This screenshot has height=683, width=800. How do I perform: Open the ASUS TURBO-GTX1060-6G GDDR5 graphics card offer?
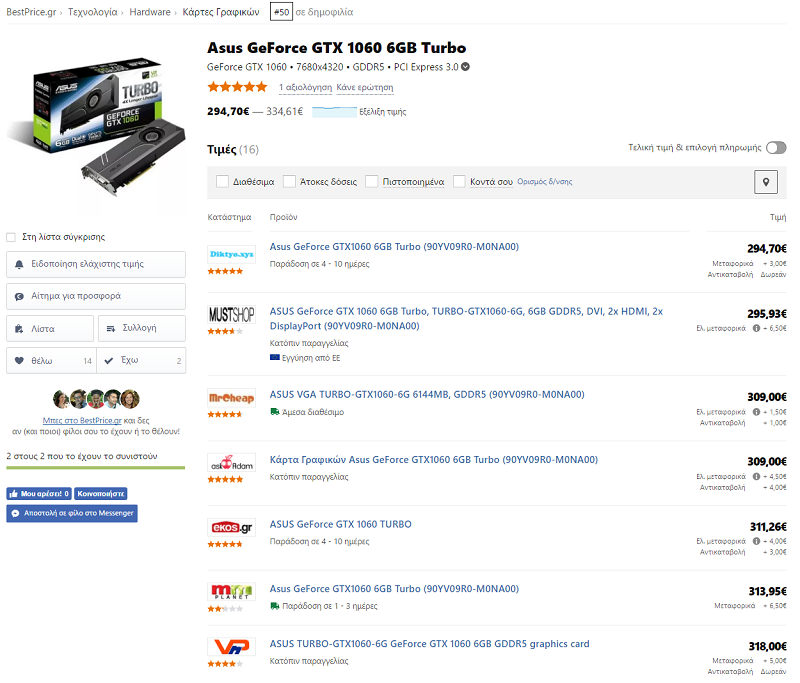430,644
